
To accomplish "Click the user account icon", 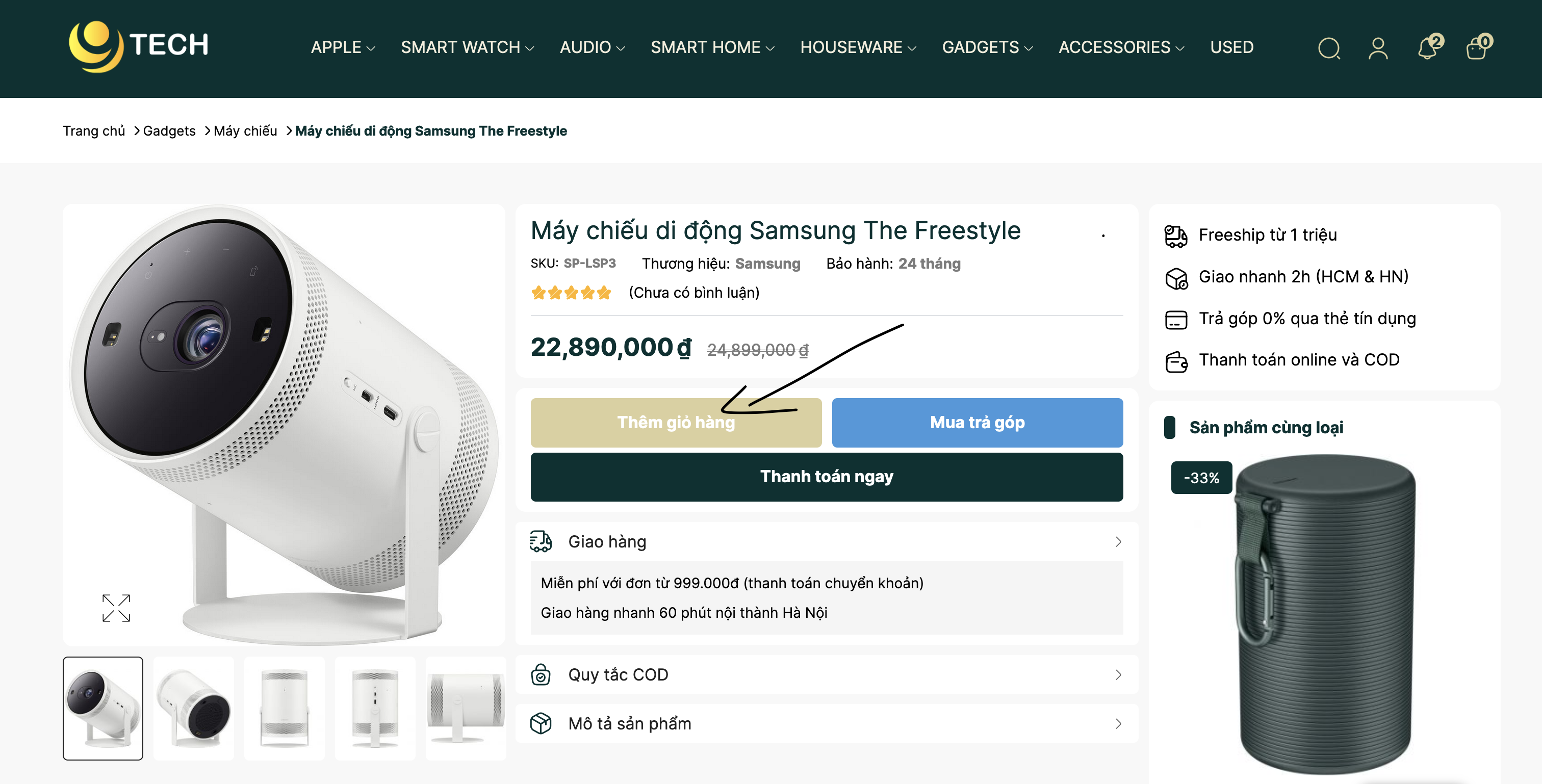I will coord(1378,48).
